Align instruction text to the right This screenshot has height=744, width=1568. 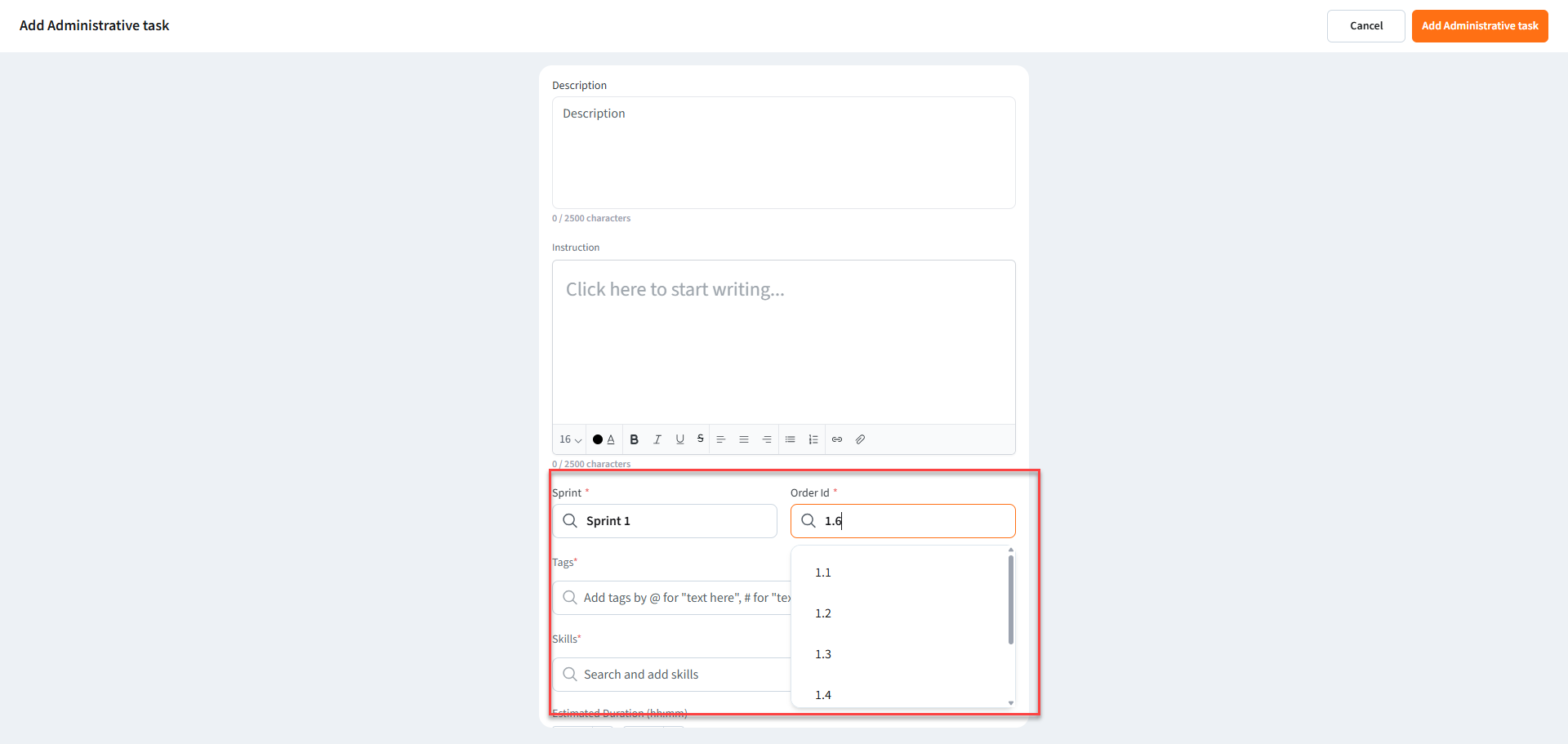click(767, 439)
